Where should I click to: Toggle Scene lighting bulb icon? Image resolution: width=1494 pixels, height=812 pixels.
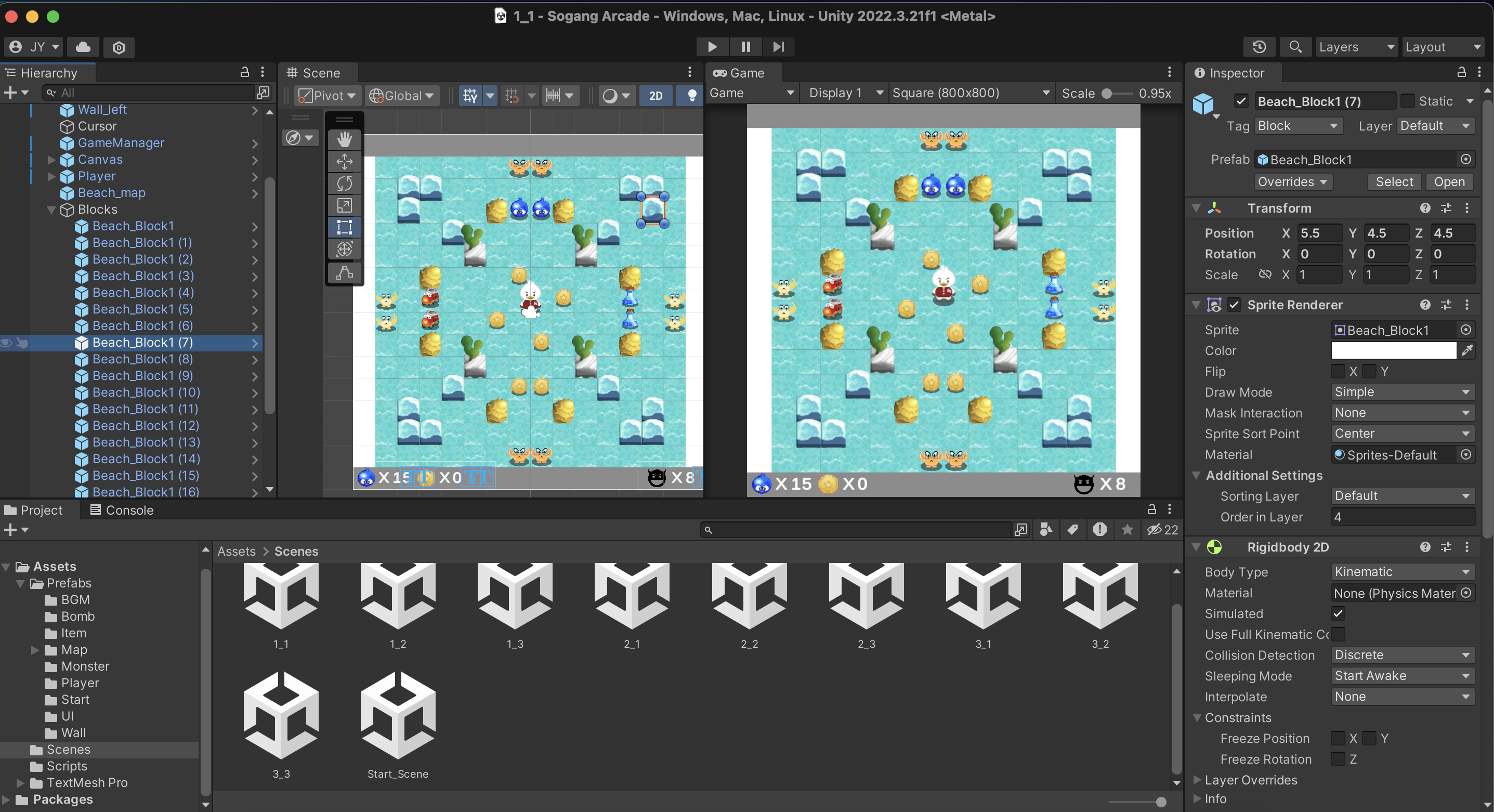click(691, 96)
